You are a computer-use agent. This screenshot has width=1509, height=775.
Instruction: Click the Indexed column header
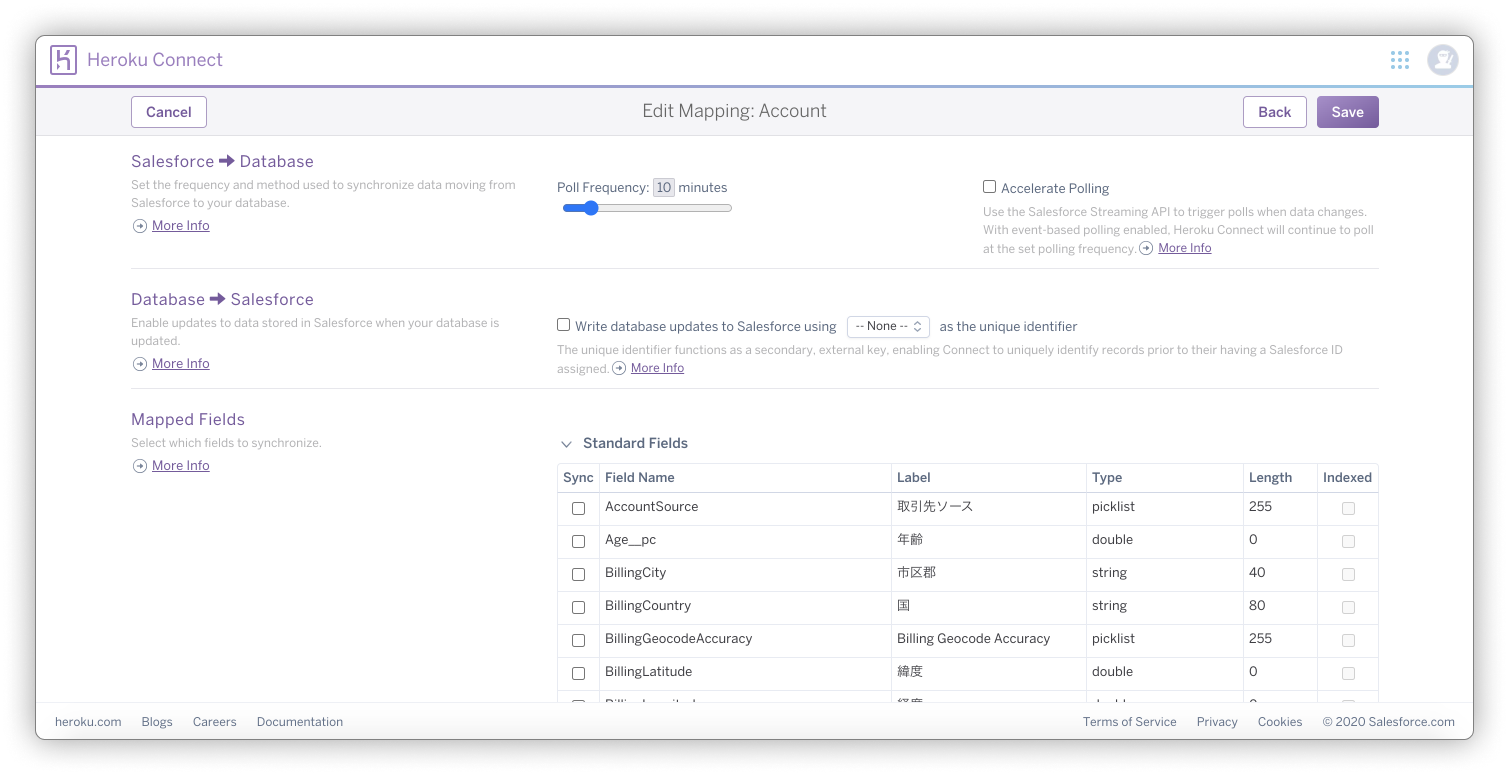click(x=1347, y=478)
